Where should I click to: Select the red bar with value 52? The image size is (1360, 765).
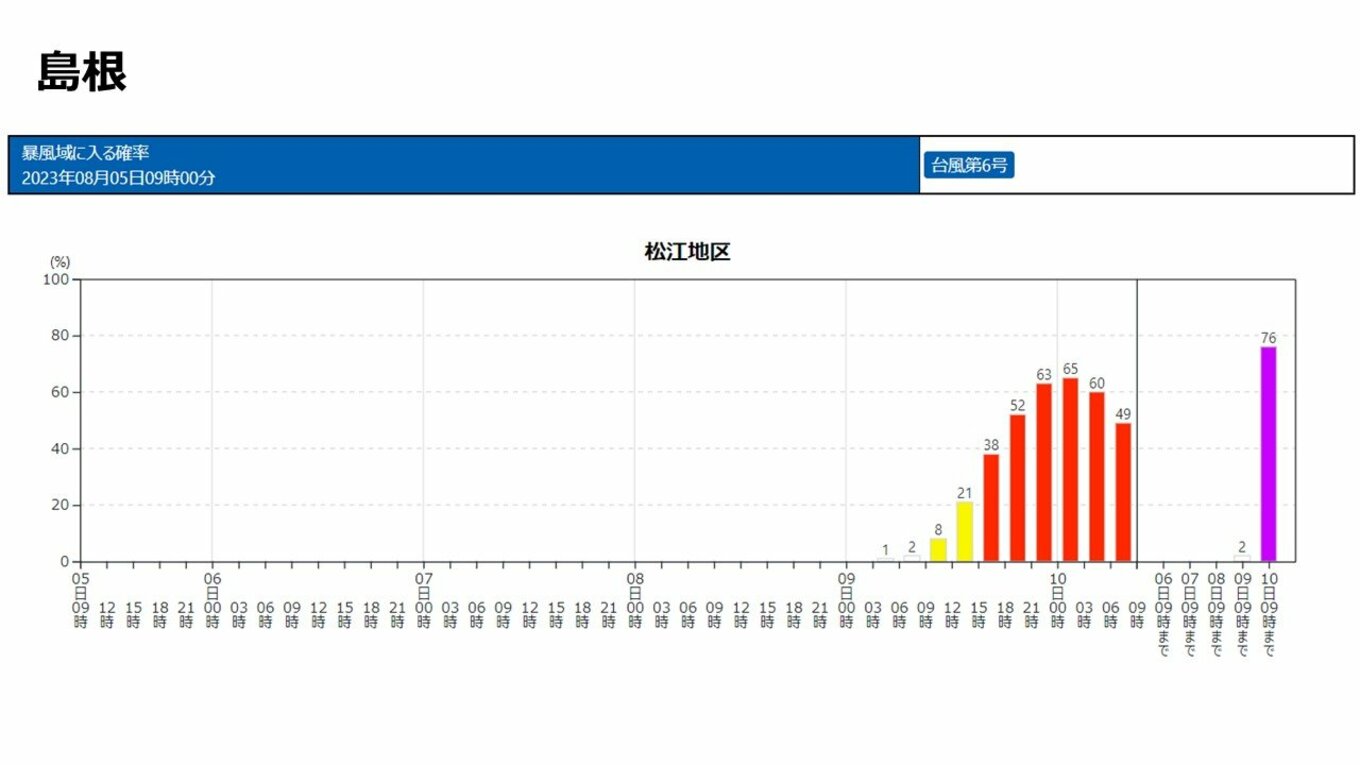pos(1018,488)
